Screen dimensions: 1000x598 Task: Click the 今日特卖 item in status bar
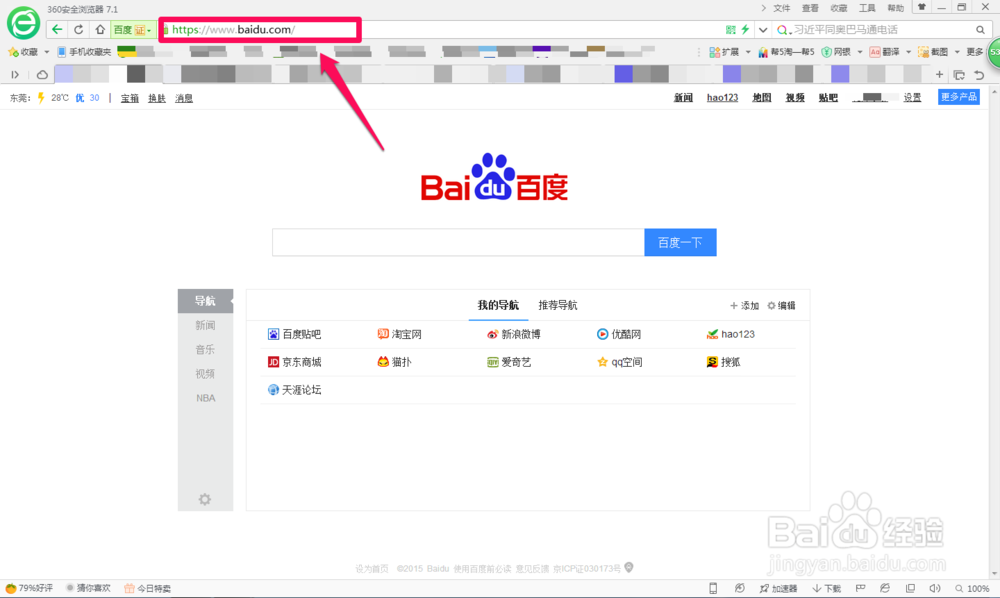coord(147,588)
